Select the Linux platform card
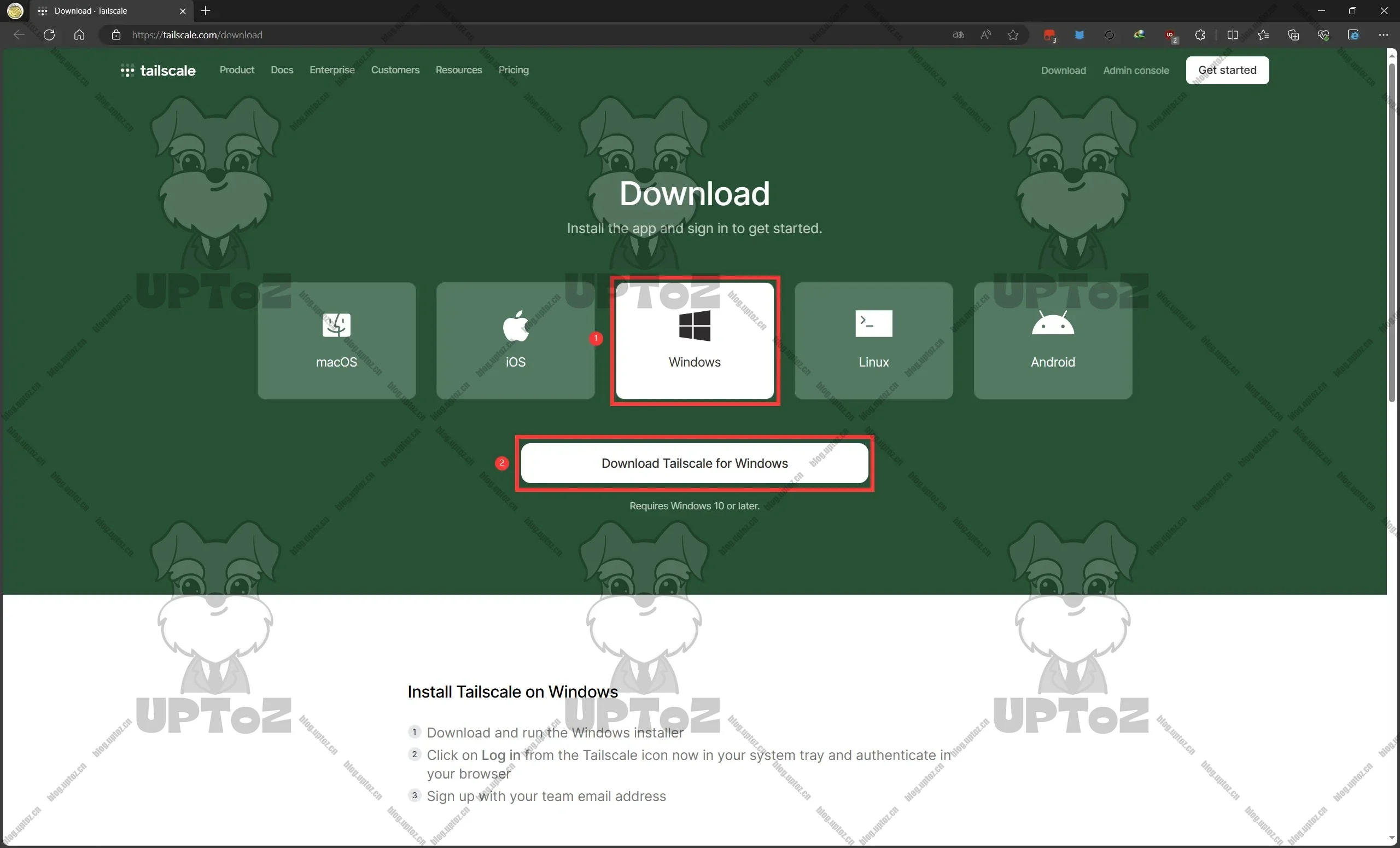Image resolution: width=1400 pixels, height=848 pixels. click(x=873, y=340)
